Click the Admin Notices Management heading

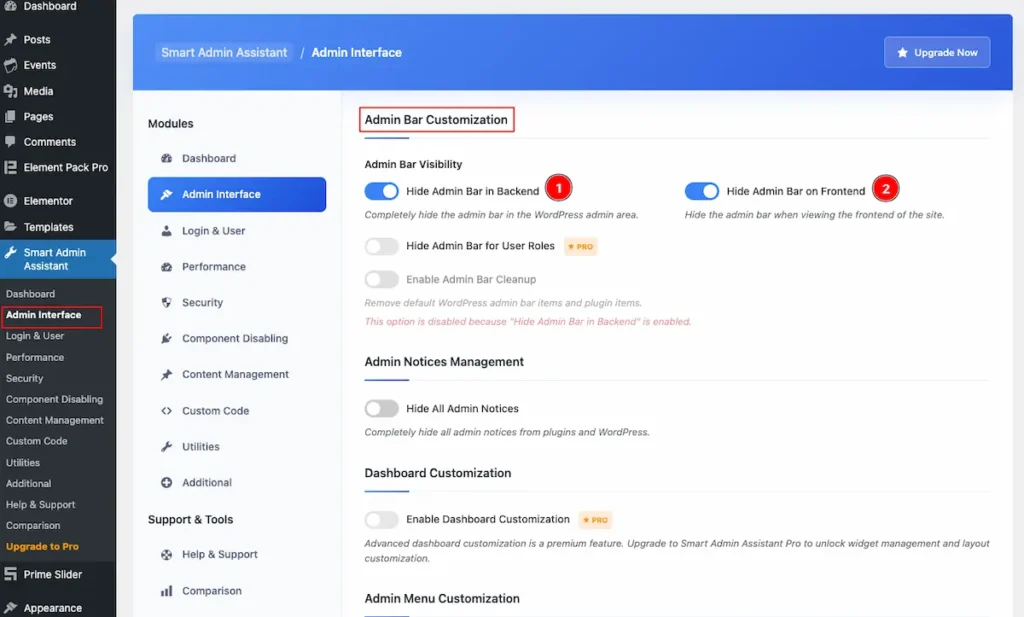[x=444, y=362]
